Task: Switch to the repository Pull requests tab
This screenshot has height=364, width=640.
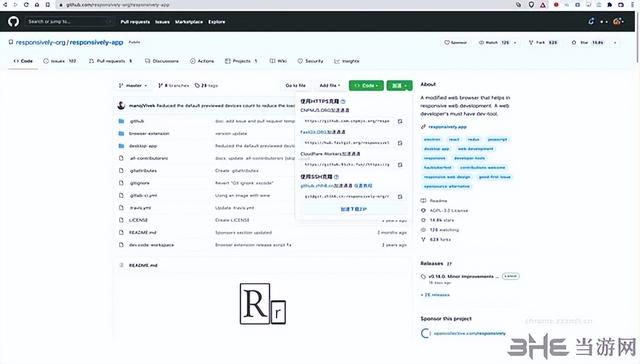Action: coord(111,61)
